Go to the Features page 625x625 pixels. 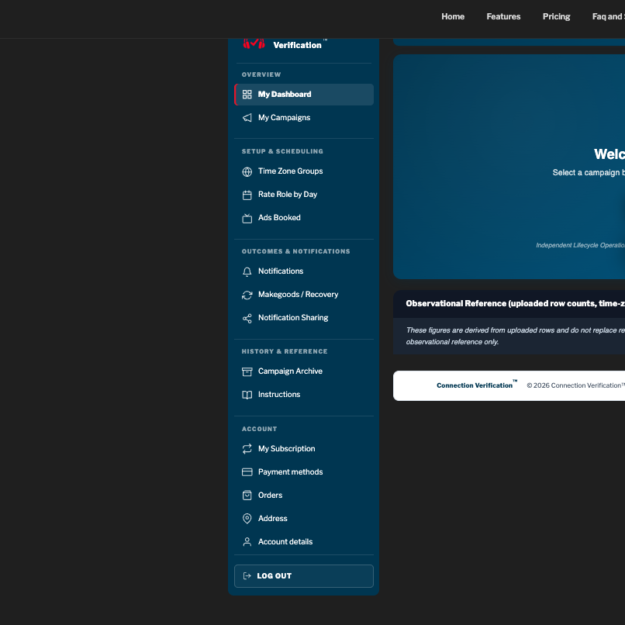click(x=503, y=17)
